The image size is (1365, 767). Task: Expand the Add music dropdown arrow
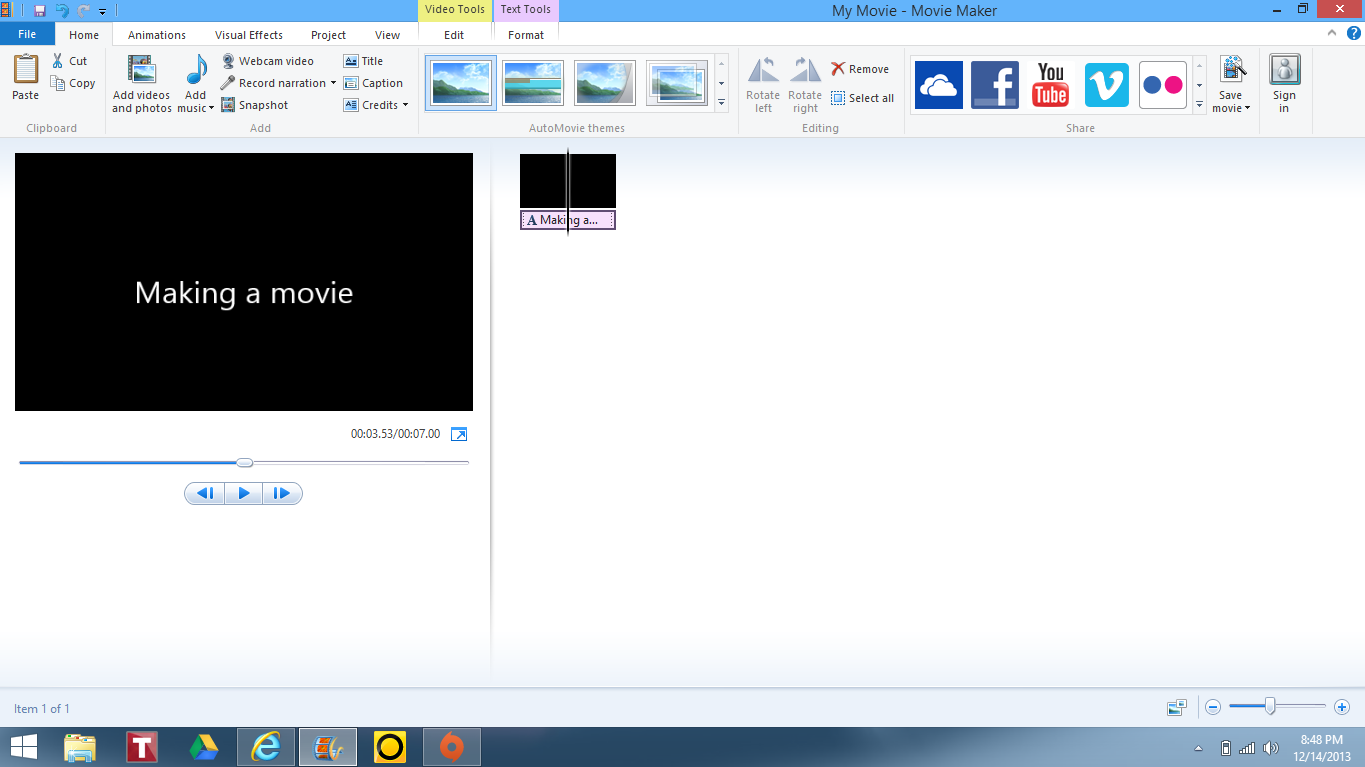click(x=211, y=108)
